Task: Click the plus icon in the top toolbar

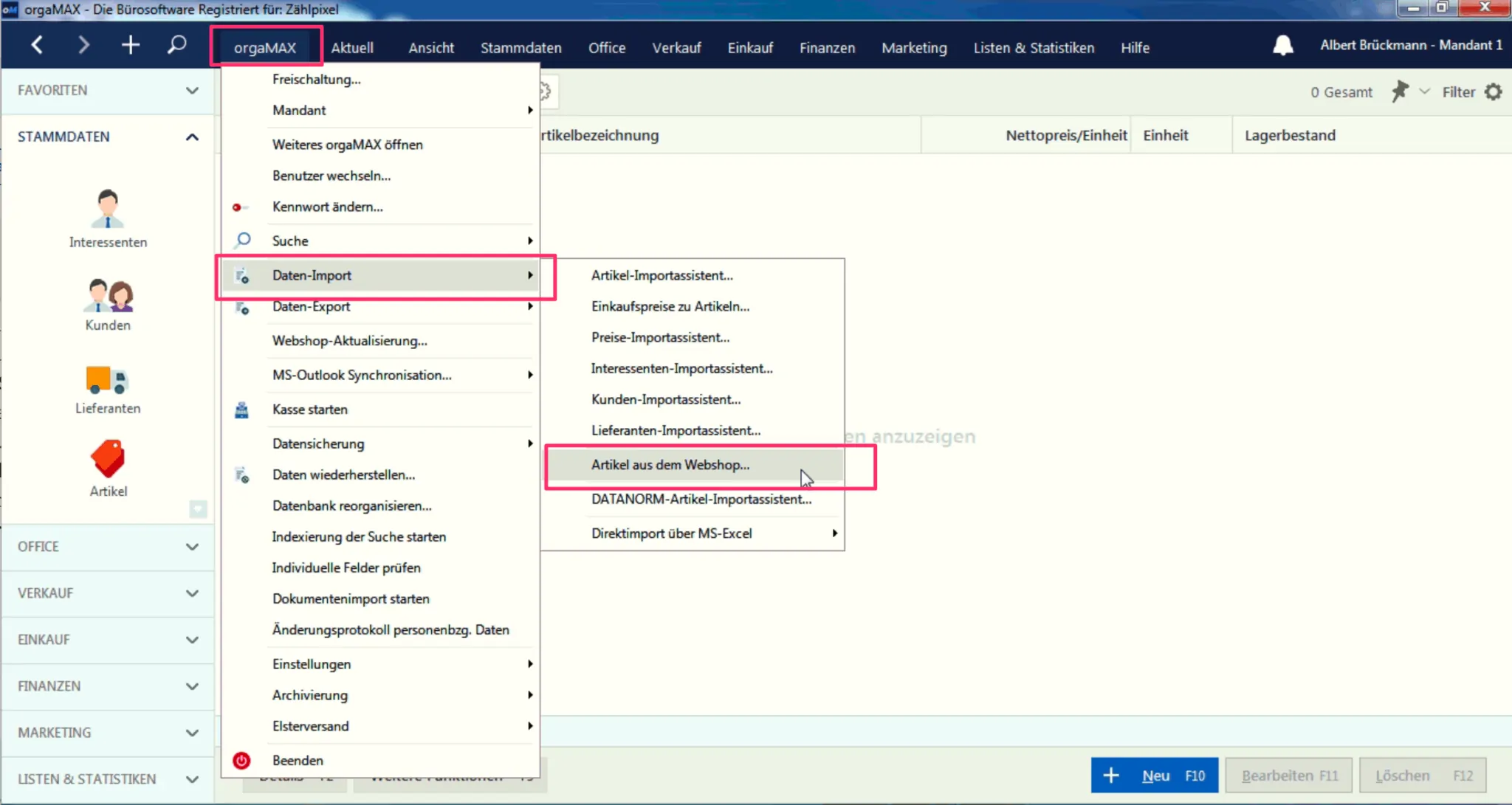Action: [130, 45]
